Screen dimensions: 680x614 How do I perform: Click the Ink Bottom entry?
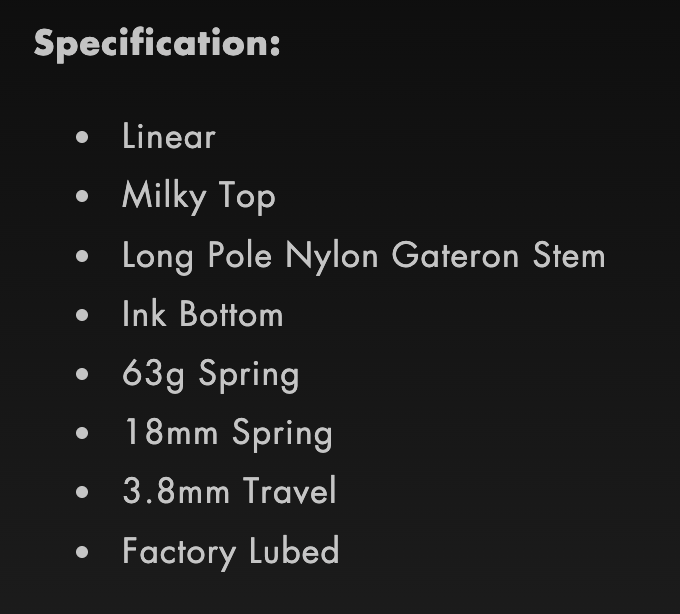(x=203, y=314)
